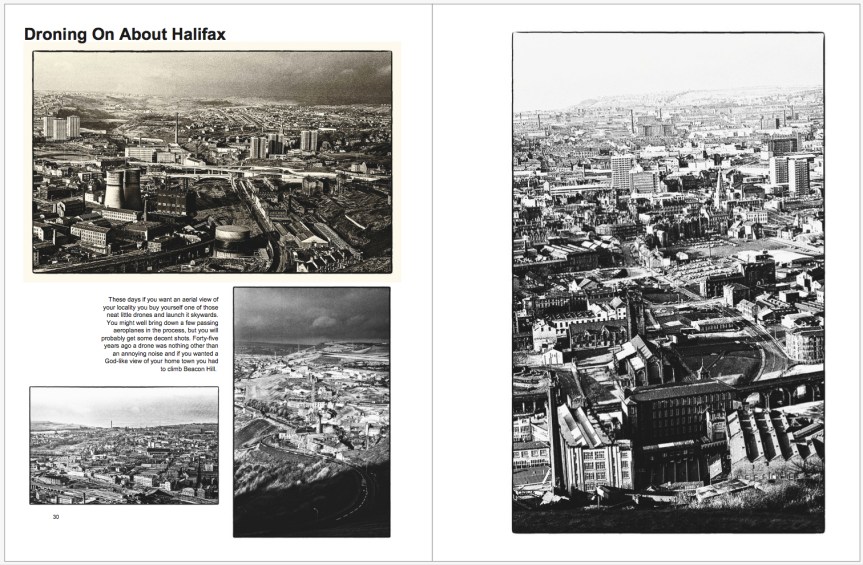Select the small panoramic photo above page number
This screenshot has width=863, height=565.
point(124,445)
